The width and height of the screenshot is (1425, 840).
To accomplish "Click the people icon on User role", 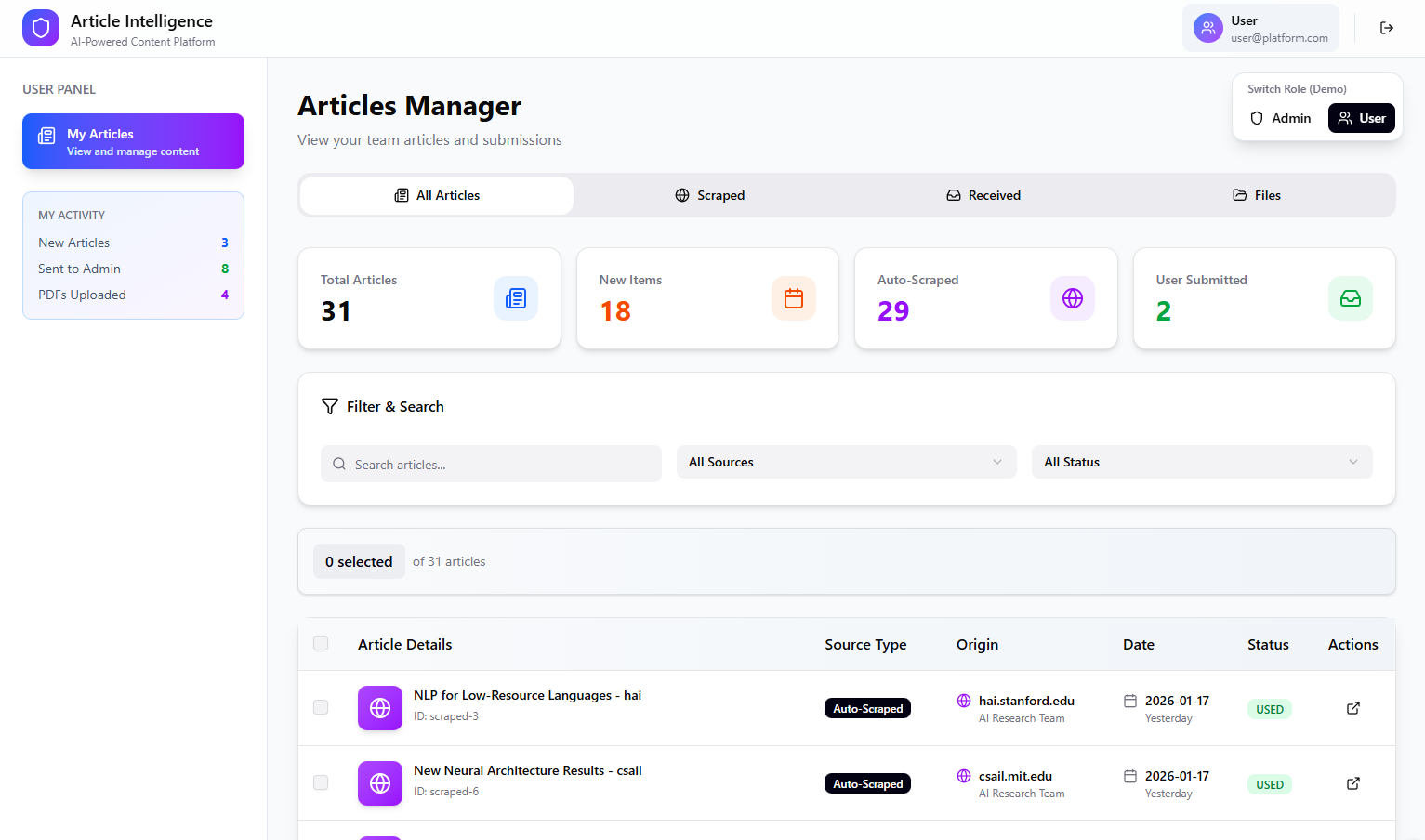I will 1345,118.
